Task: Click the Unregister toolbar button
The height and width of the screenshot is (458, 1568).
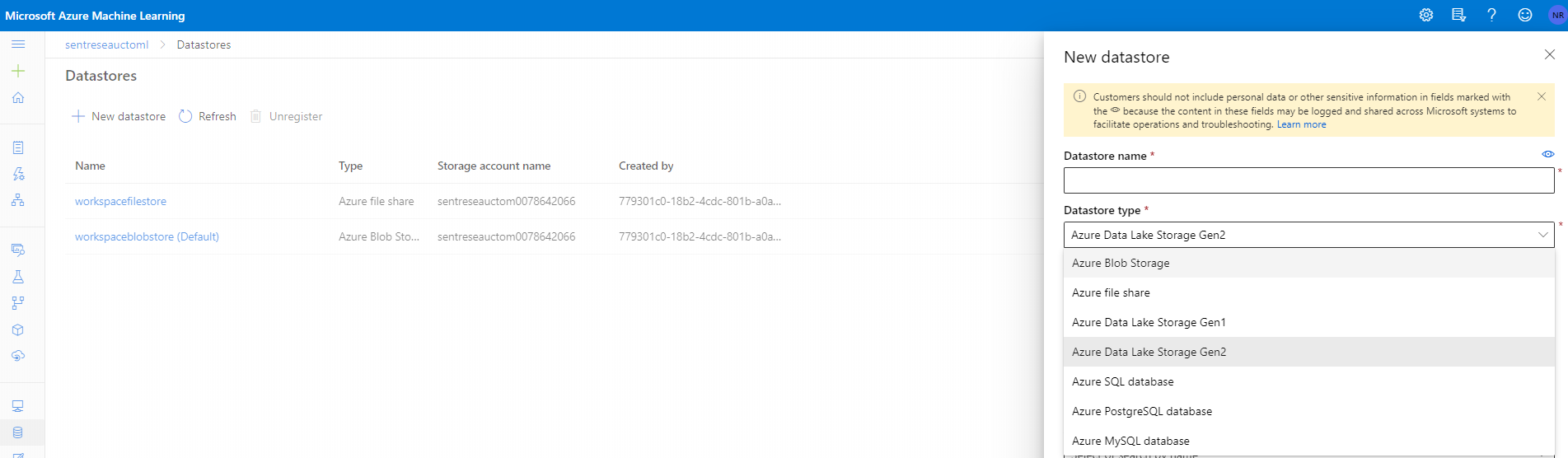Action: click(x=286, y=116)
